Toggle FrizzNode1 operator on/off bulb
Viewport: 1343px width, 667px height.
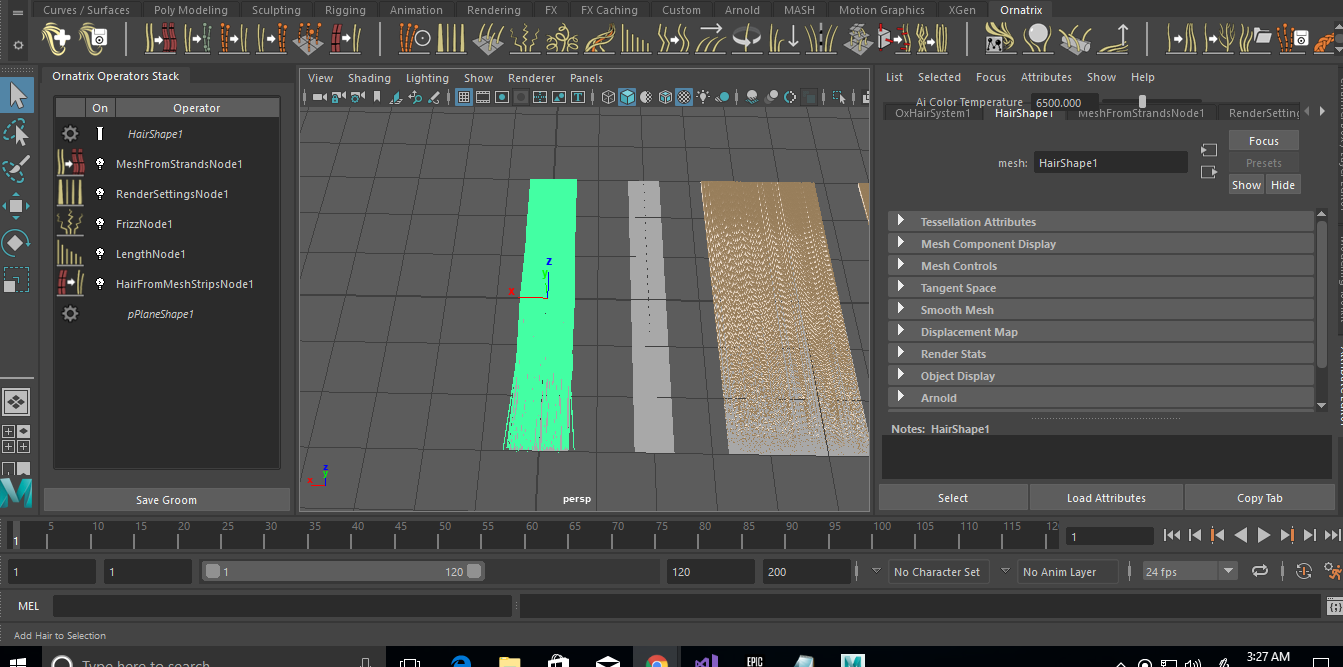[100, 224]
